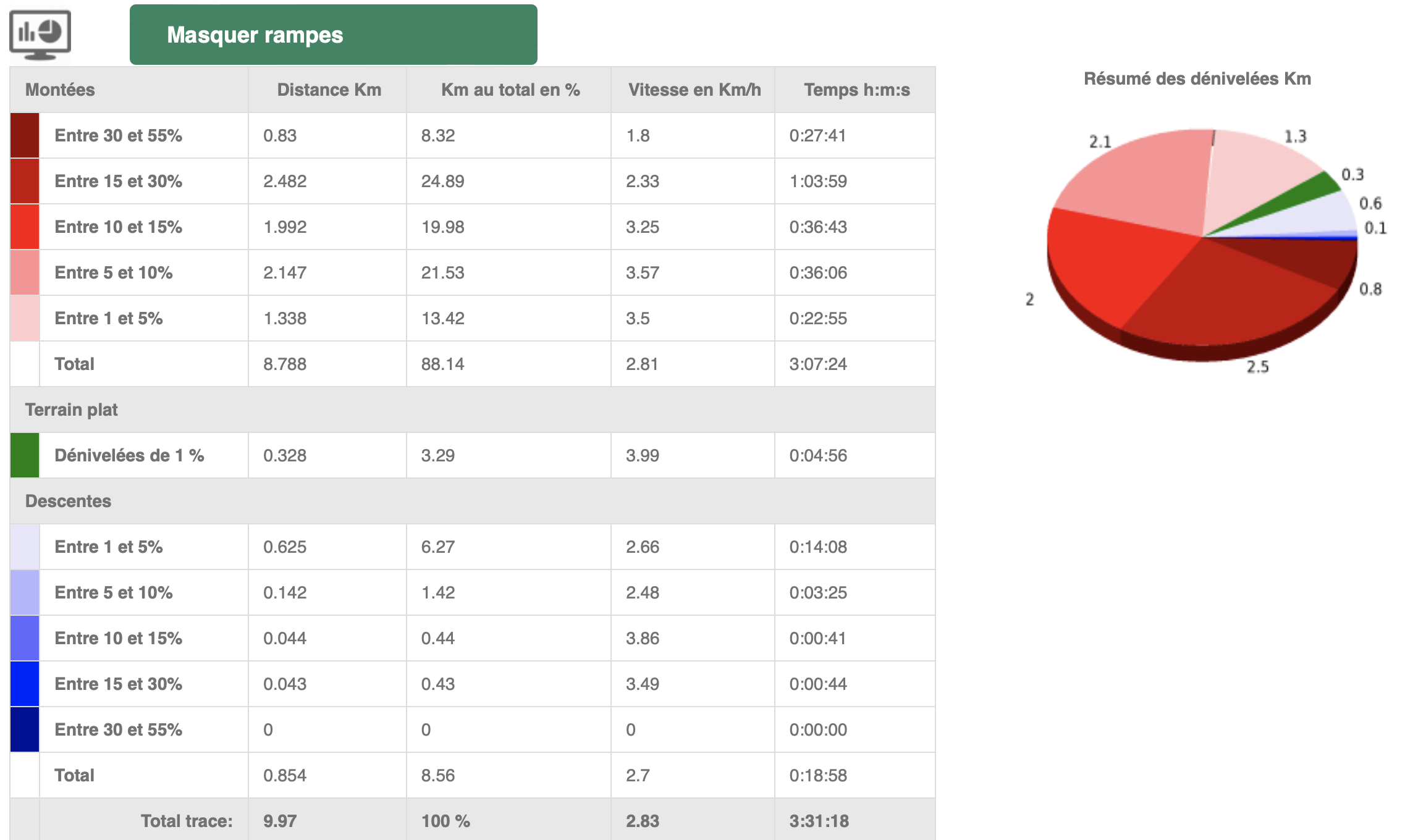Select the Descentes section header row
The image size is (1405, 840).
point(68,501)
